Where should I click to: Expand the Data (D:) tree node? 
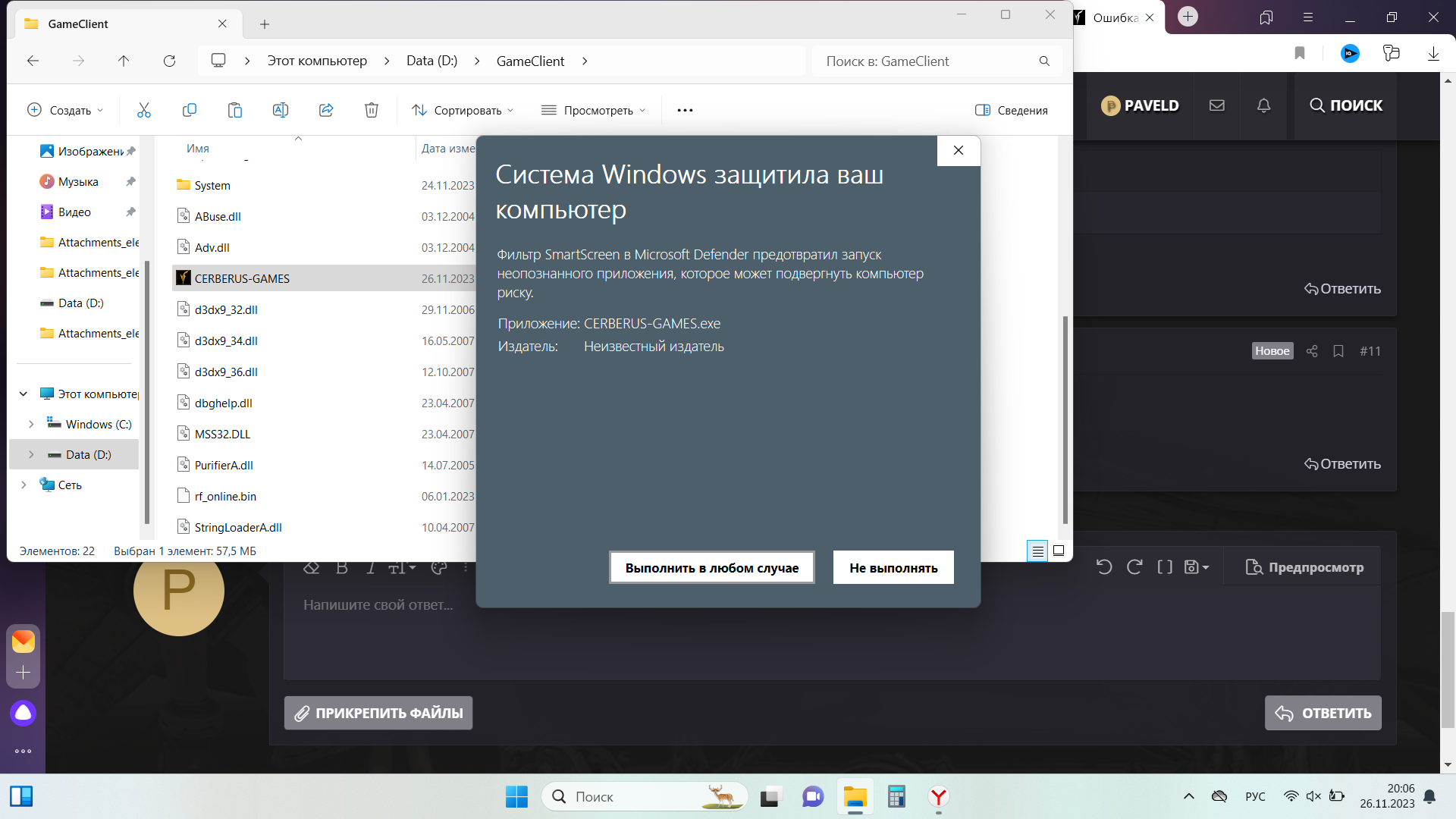pyautogui.click(x=31, y=454)
